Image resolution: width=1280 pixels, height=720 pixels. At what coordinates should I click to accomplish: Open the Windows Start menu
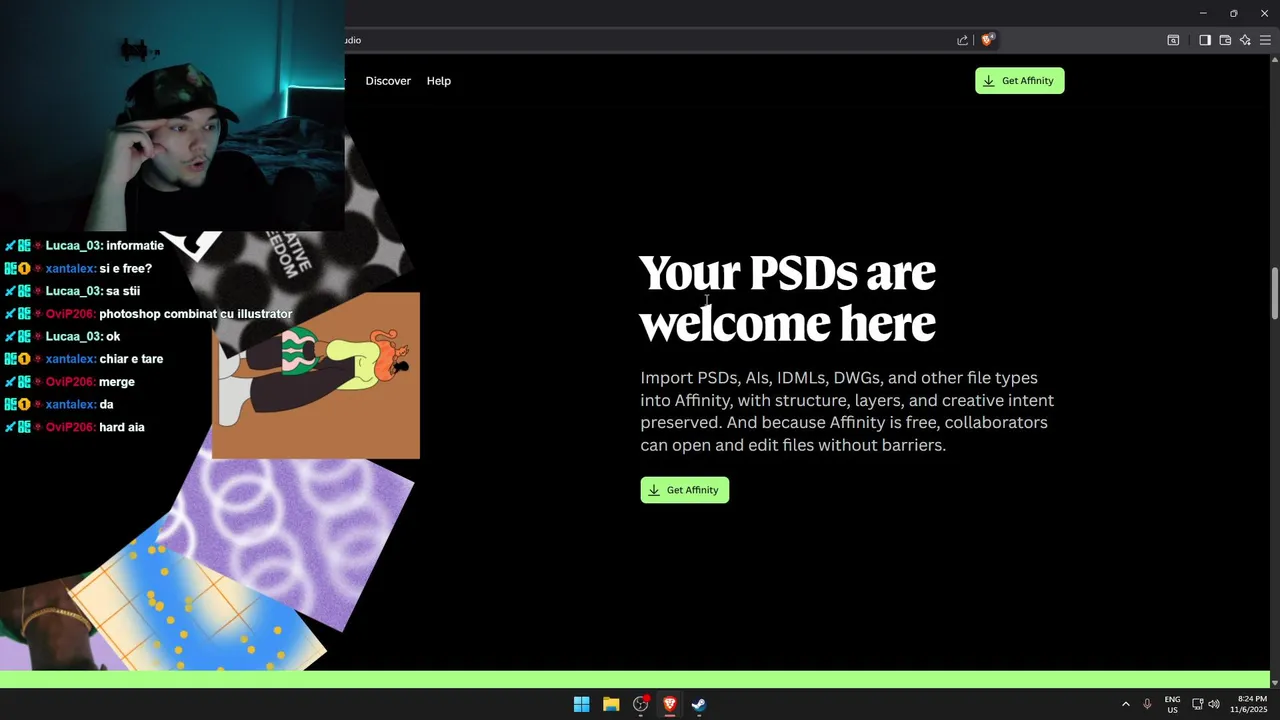coord(581,704)
